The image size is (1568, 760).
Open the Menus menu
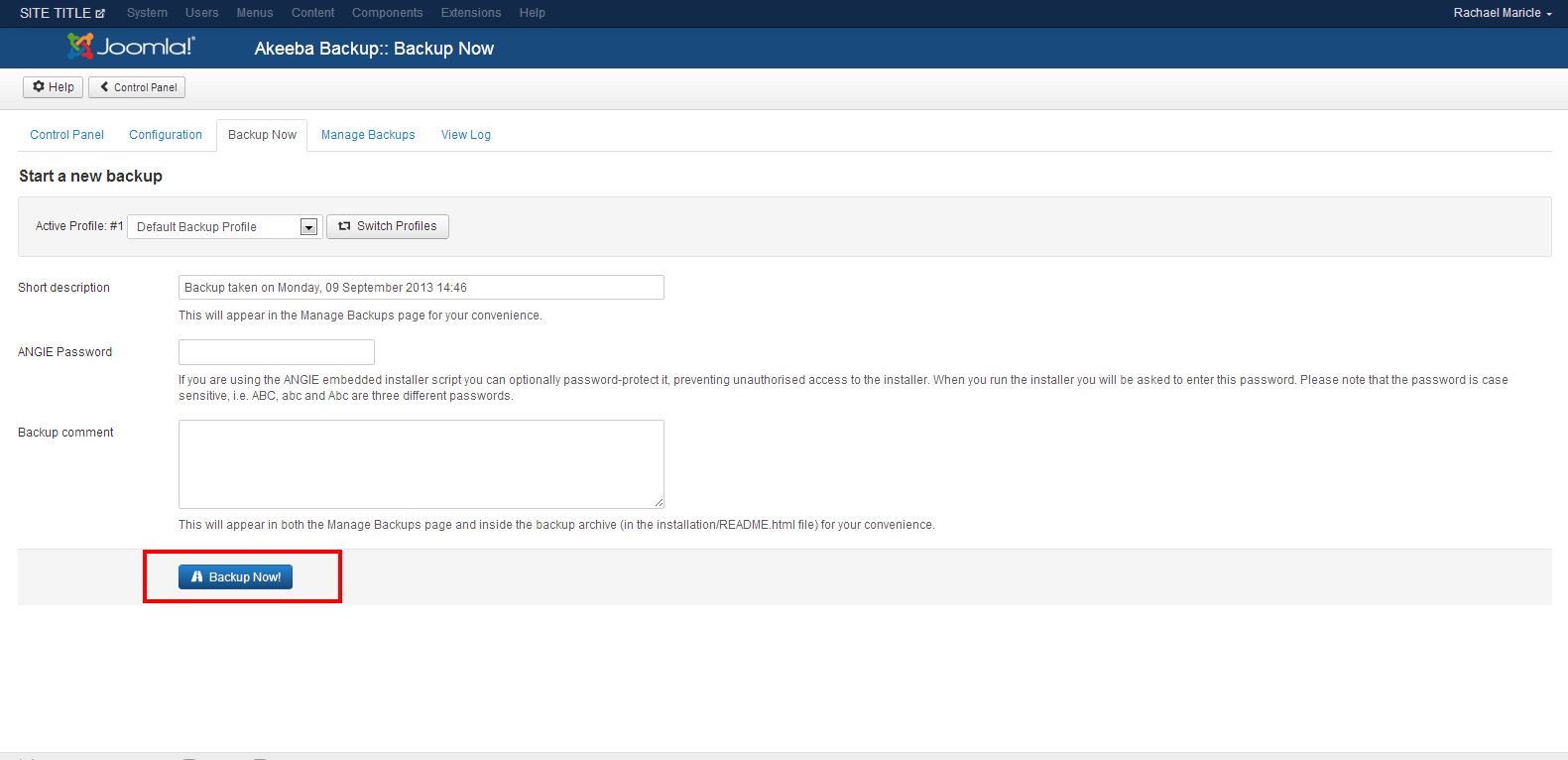point(255,13)
